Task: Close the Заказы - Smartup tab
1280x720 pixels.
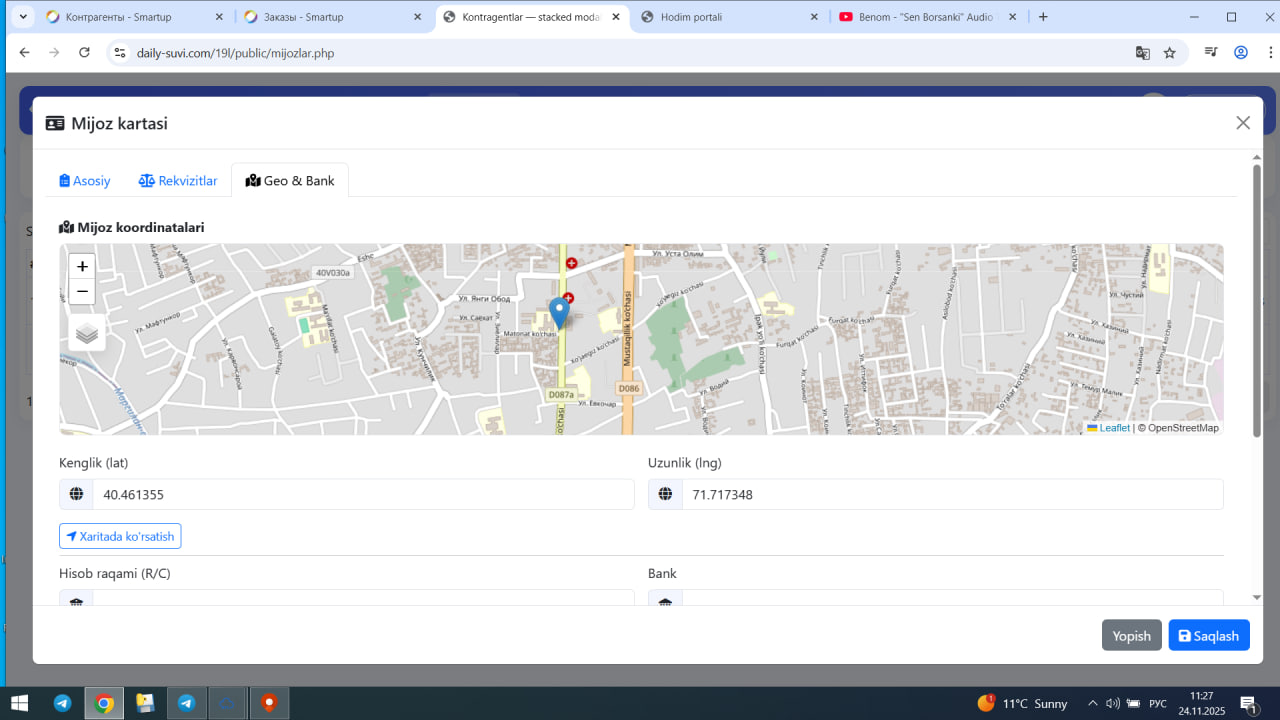Action: 417,17
